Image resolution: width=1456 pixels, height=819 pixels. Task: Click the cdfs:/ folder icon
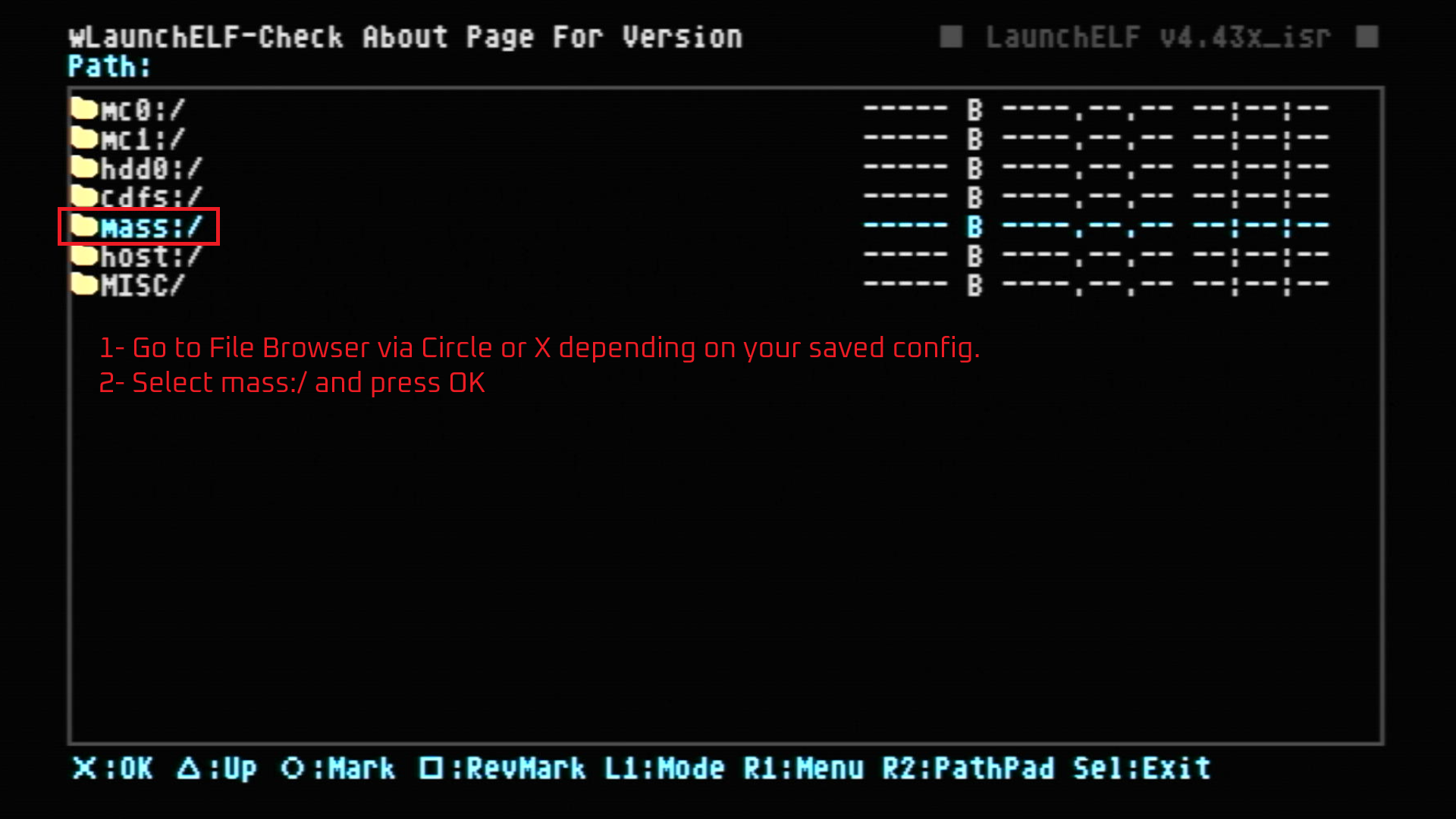85,196
